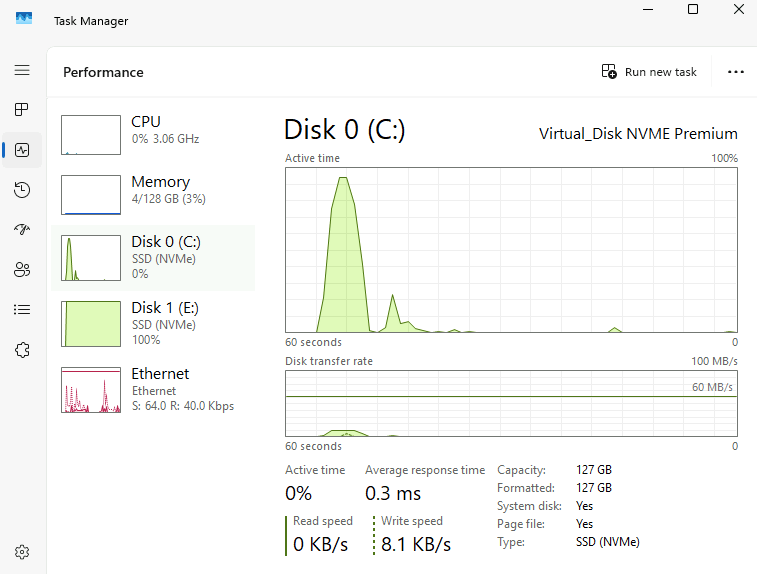This screenshot has height=574, width=757.
Task: Open Task Manager settings gear
Action: click(22, 552)
